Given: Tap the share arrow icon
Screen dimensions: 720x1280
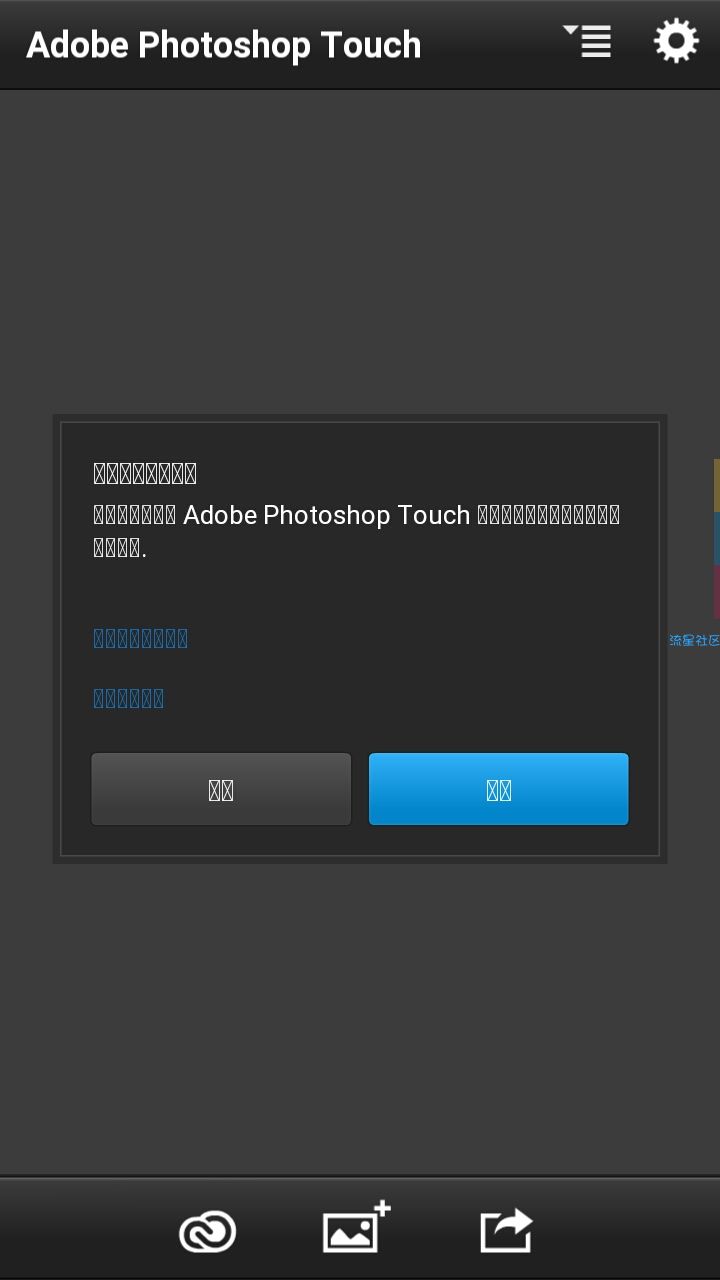Looking at the screenshot, I should pyautogui.click(x=506, y=1230).
